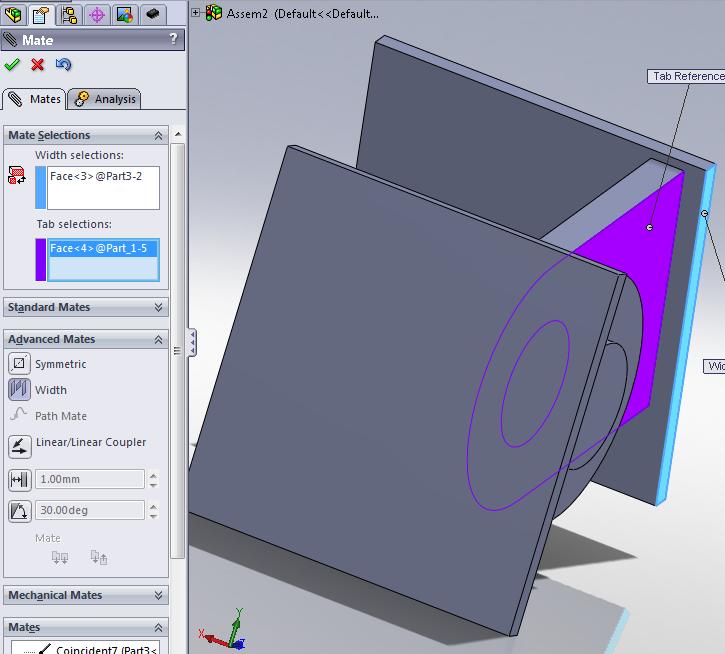Collapse the Advanced Mates section

158,339
